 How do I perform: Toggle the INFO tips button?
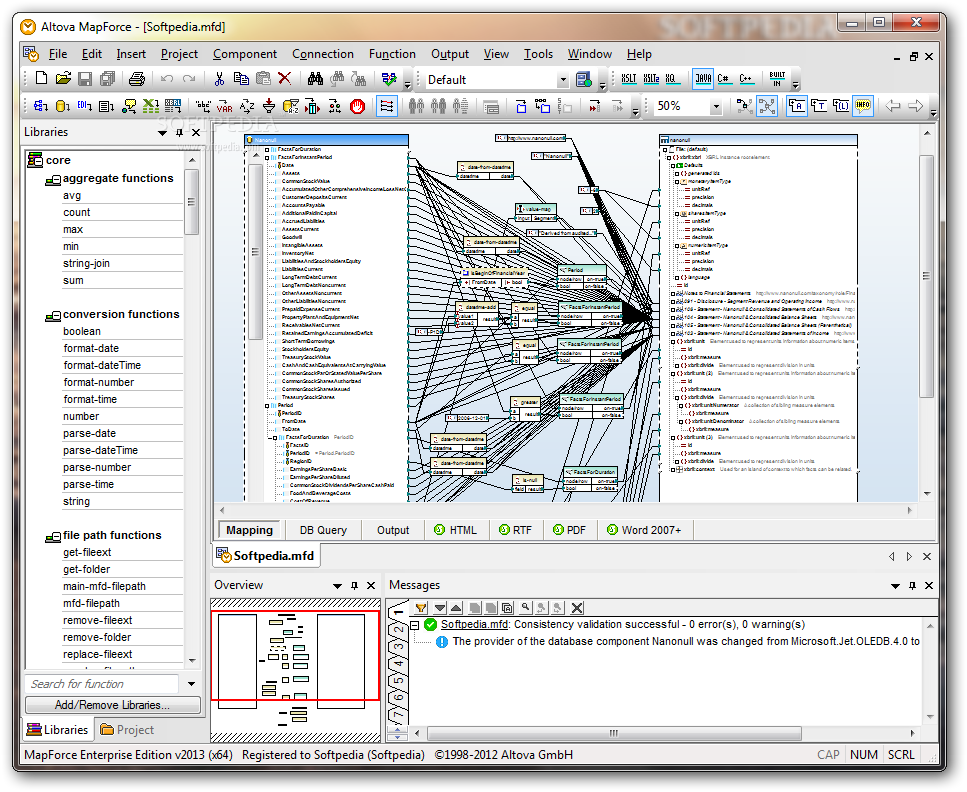point(863,106)
